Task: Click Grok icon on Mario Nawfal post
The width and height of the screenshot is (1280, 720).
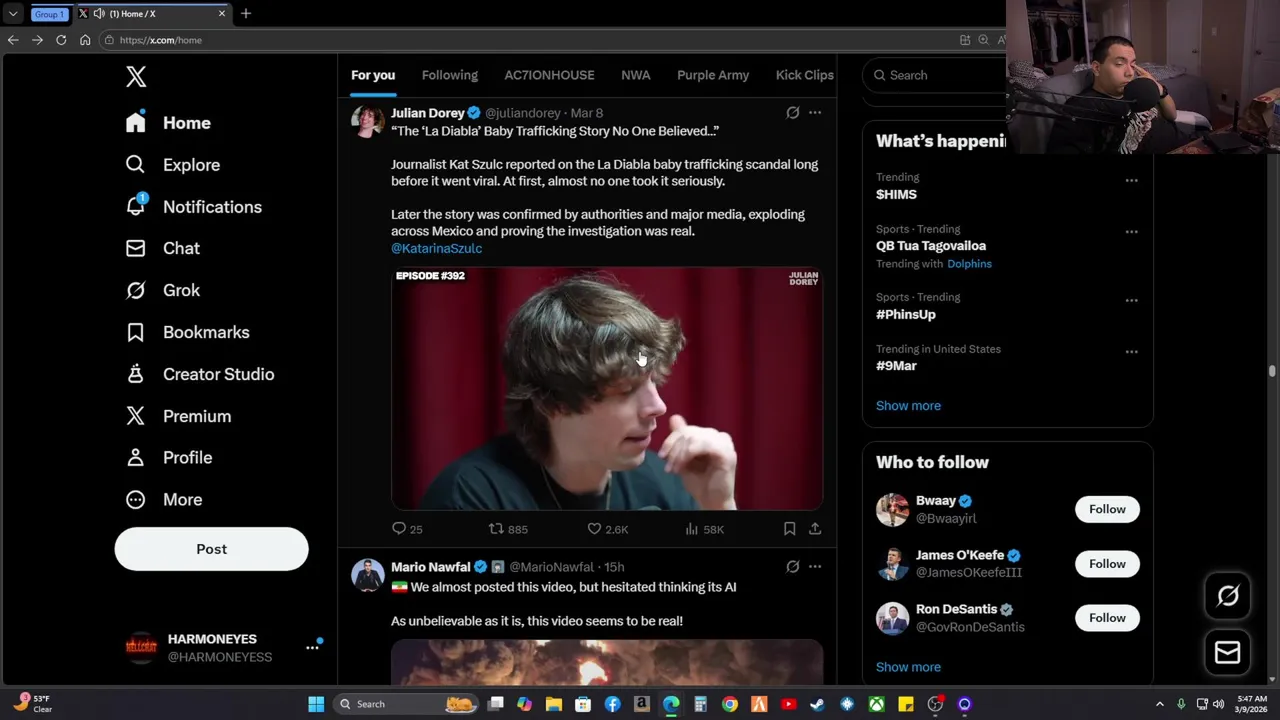Action: [792, 567]
